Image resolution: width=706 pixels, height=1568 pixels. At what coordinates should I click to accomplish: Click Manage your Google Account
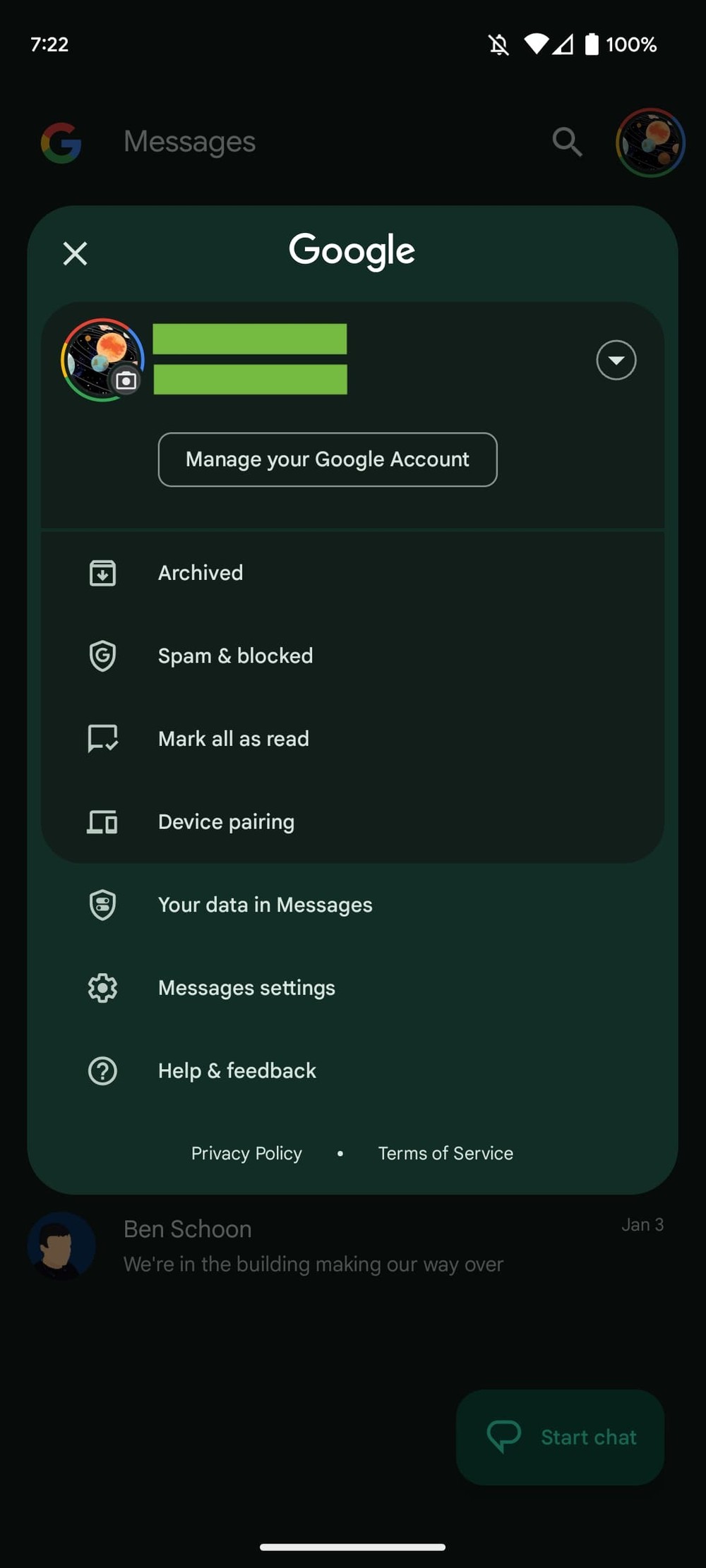(328, 459)
